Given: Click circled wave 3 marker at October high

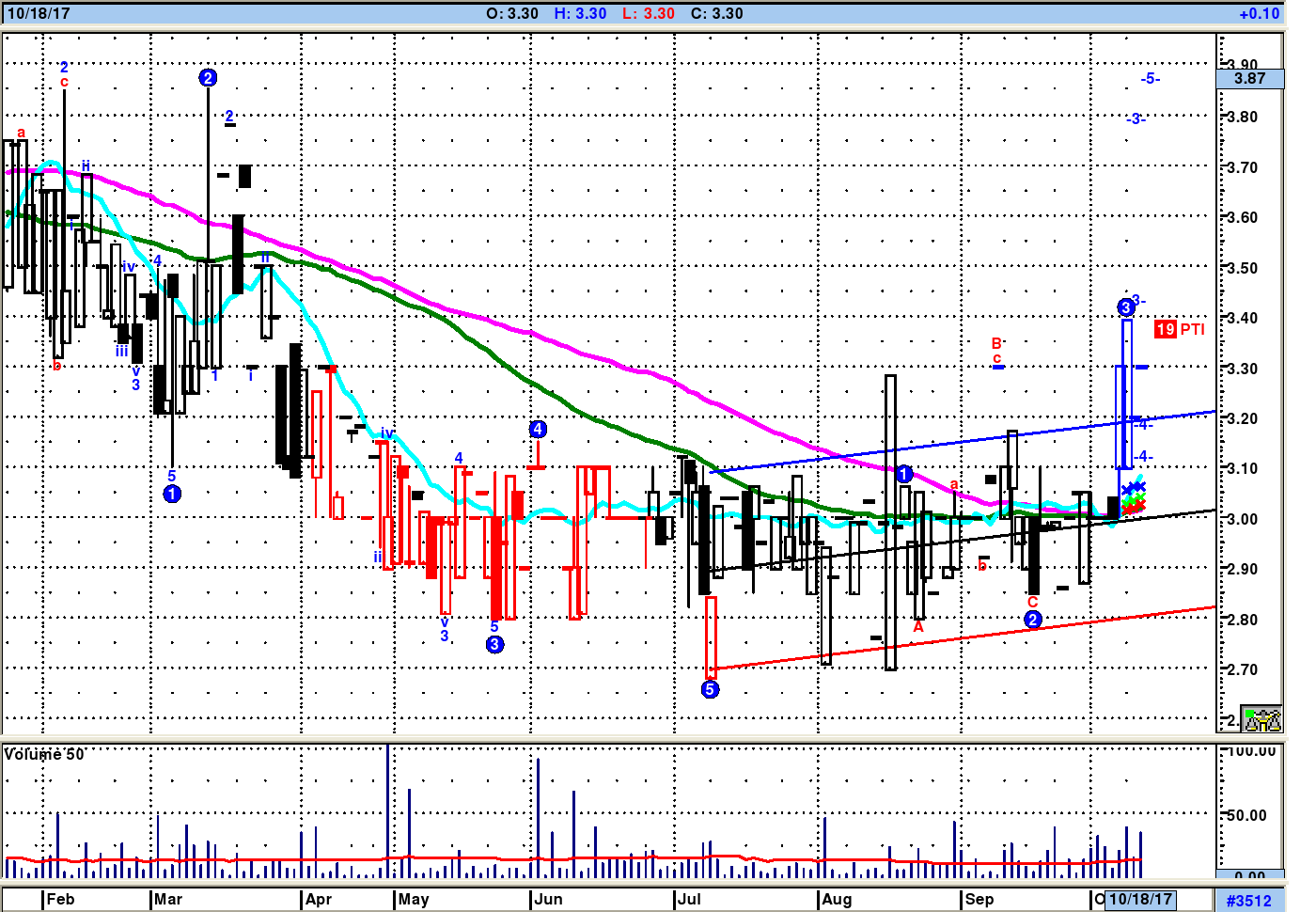Looking at the screenshot, I should pos(1126,307).
